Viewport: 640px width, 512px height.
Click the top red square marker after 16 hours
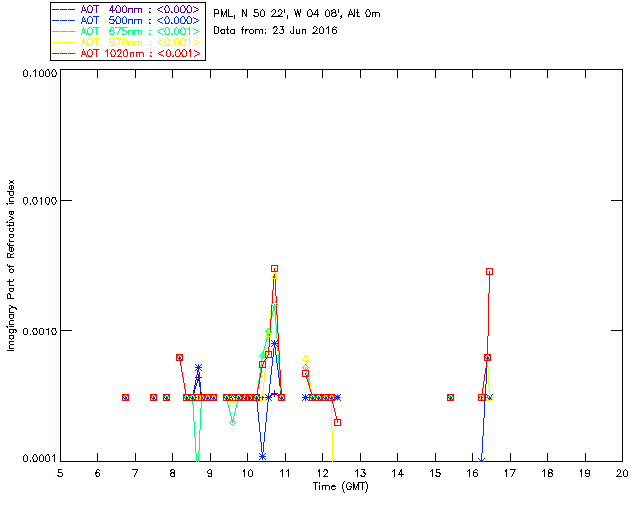489,272
